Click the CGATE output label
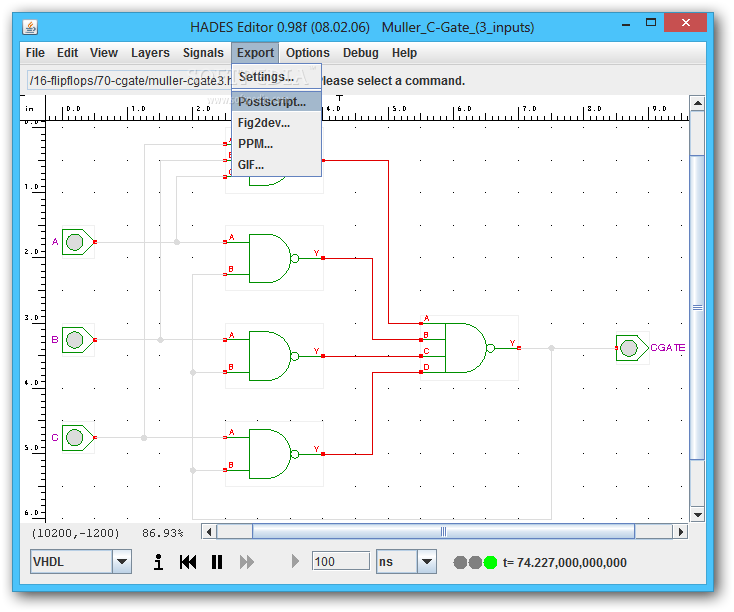 (668, 347)
